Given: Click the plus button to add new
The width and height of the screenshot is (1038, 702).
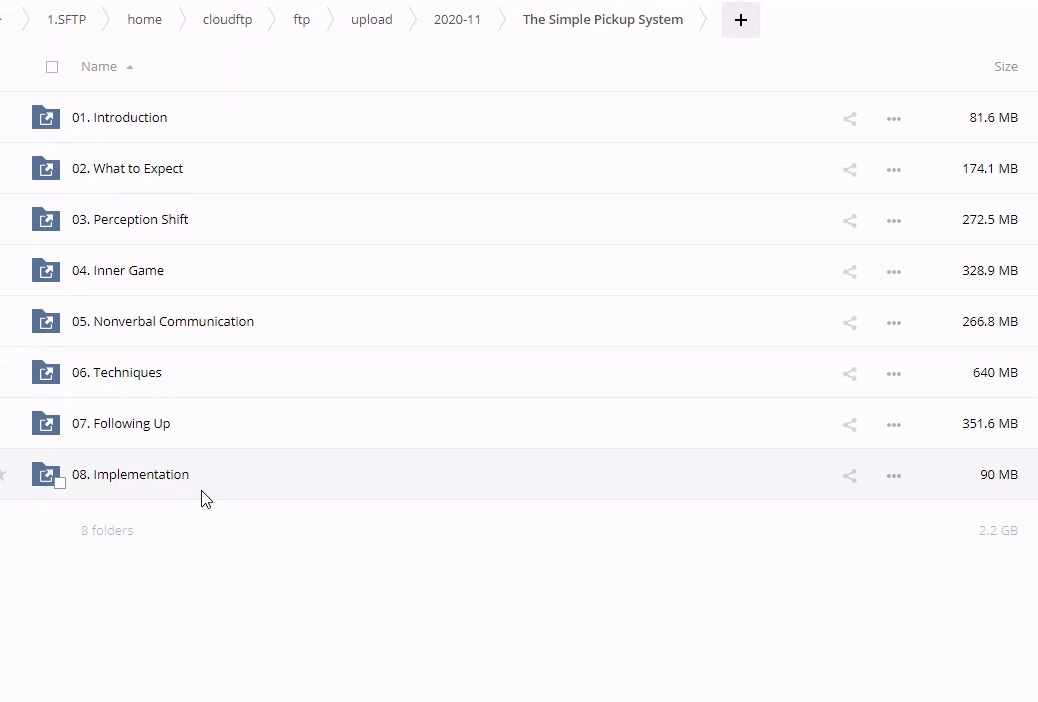Looking at the screenshot, I should tap(740, 20).
